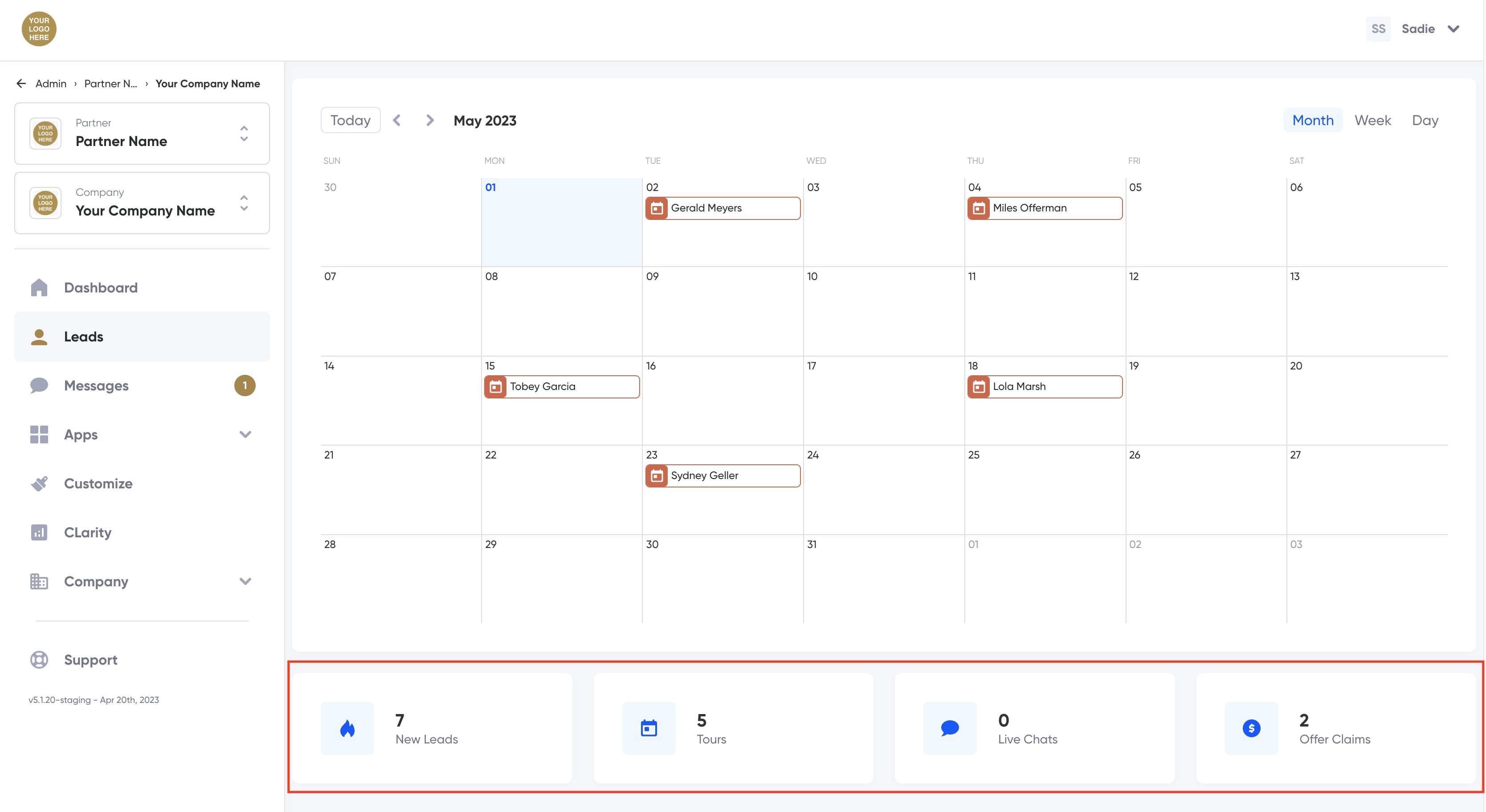This screenshot has height=812, width=1486.
Task: Switch calendar to Day view
Action: click(1425, 120)
